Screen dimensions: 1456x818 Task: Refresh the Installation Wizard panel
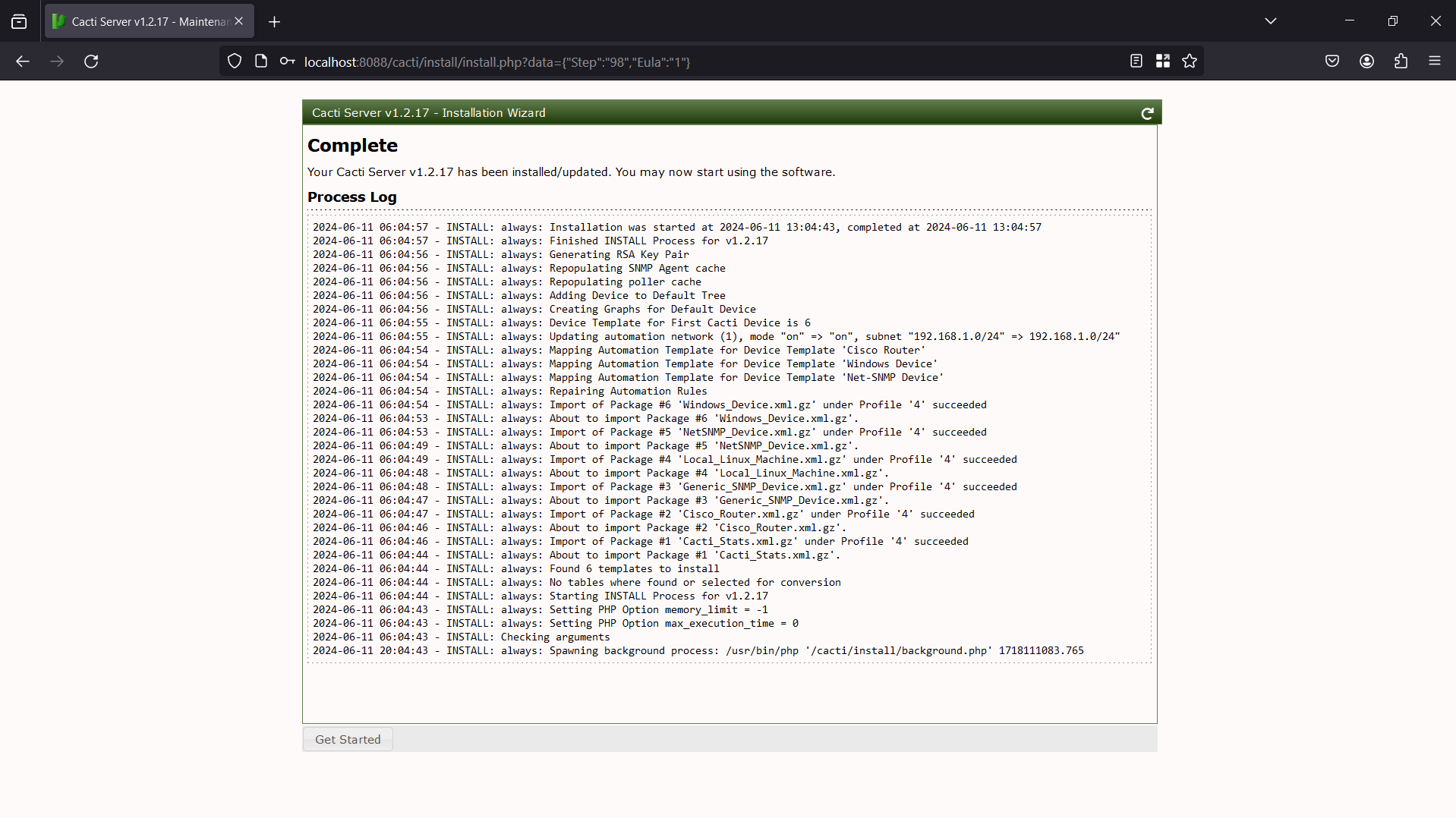pyautogui.click(x=1147, y=113)
